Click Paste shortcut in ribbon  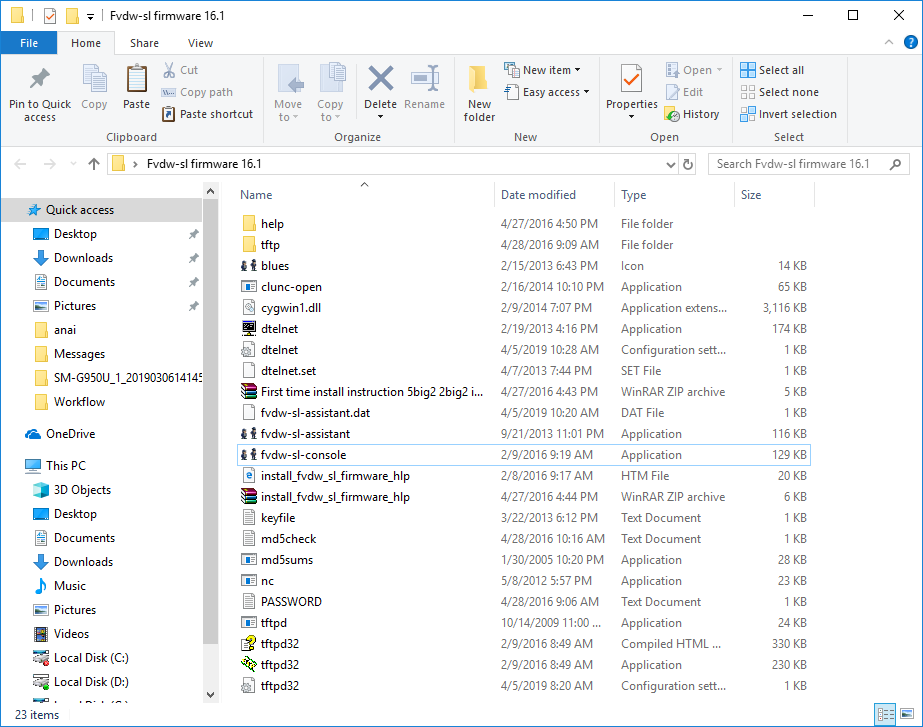207,114
